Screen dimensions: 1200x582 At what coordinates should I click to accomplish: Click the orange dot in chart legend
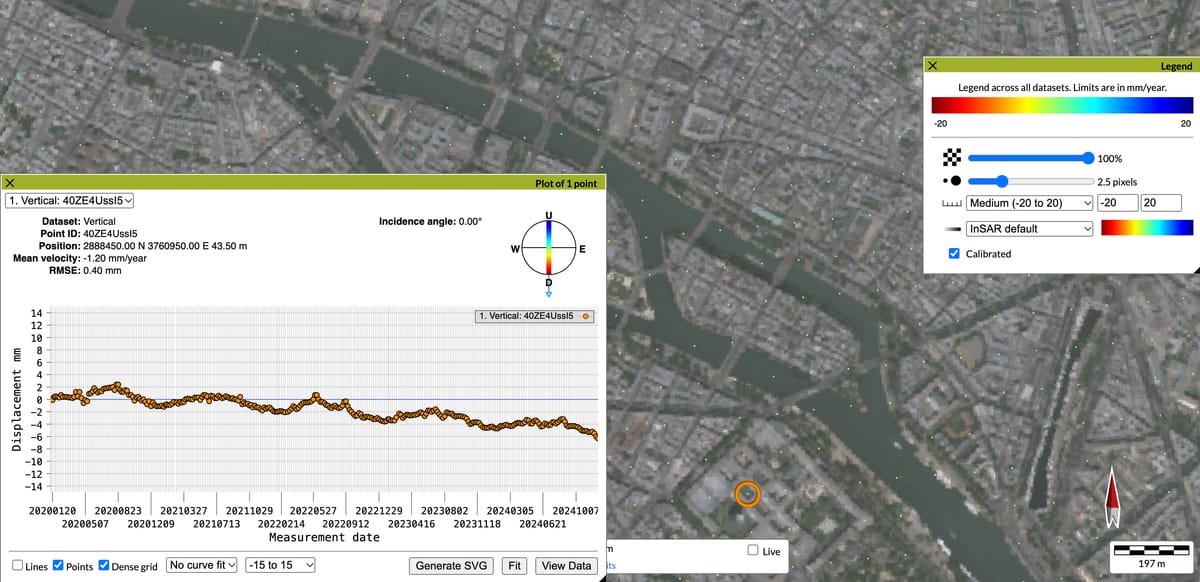(586, 316)
